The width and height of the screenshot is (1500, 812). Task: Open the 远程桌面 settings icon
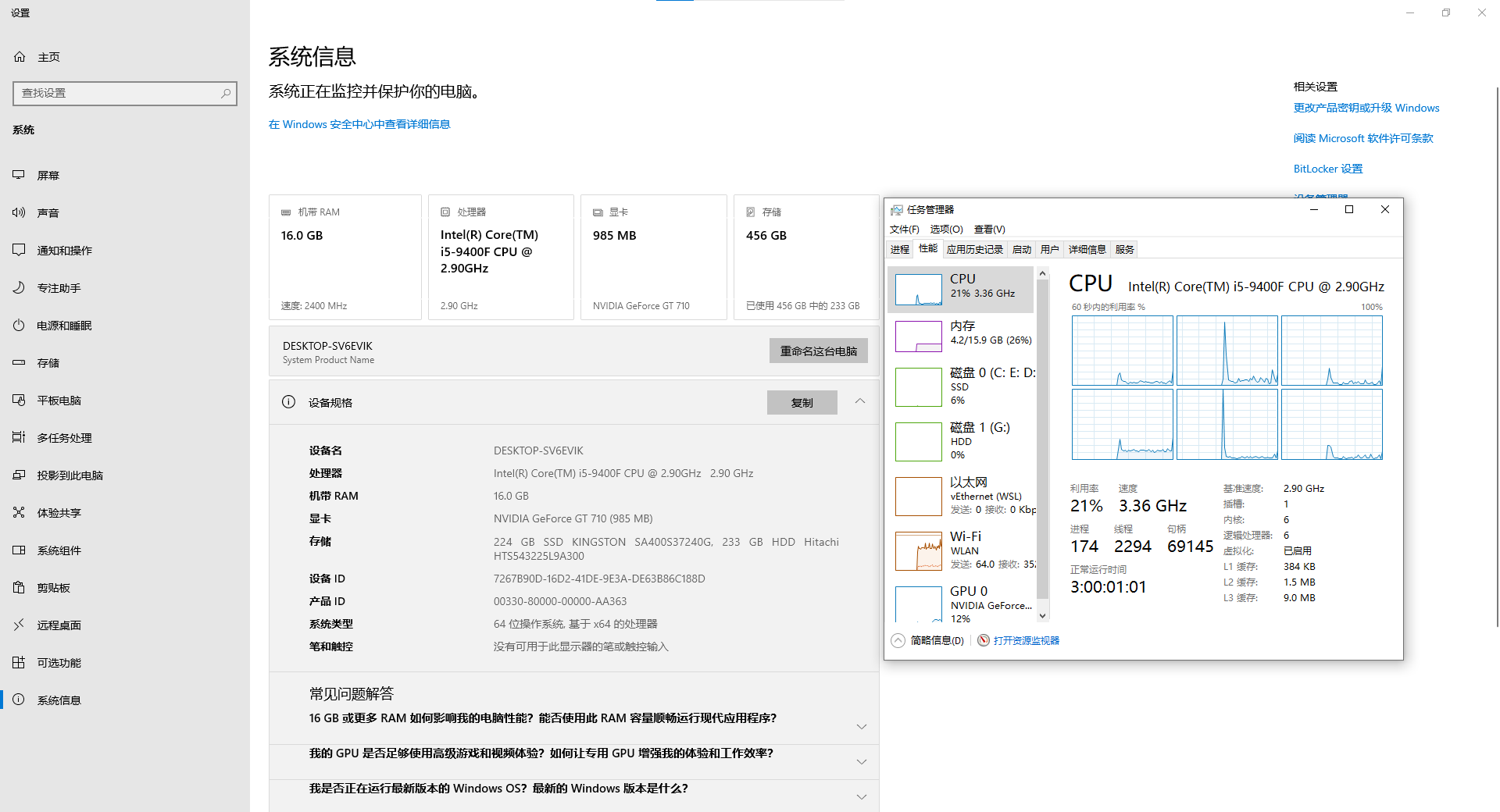click(19, 625)
